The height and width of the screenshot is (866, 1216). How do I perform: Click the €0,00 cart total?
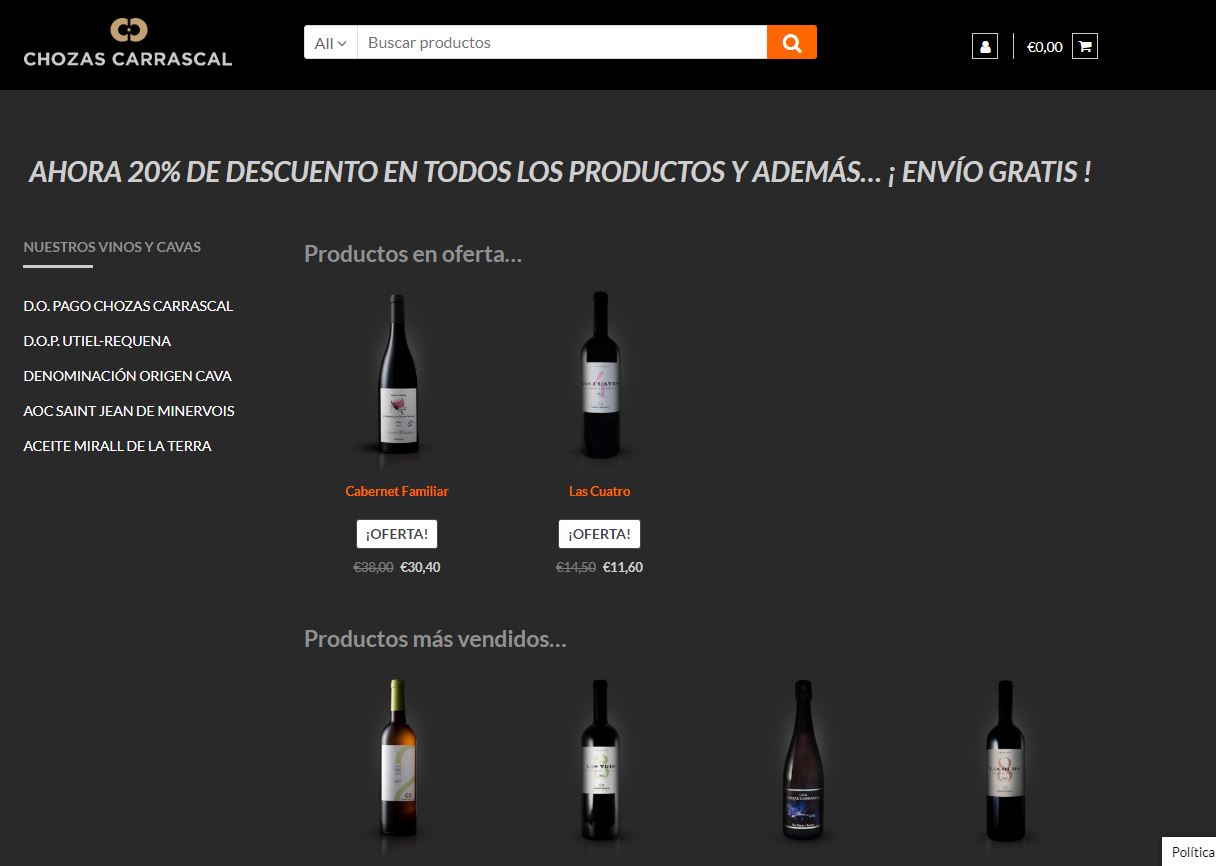pyautogui.click(x=1044, y=46)
